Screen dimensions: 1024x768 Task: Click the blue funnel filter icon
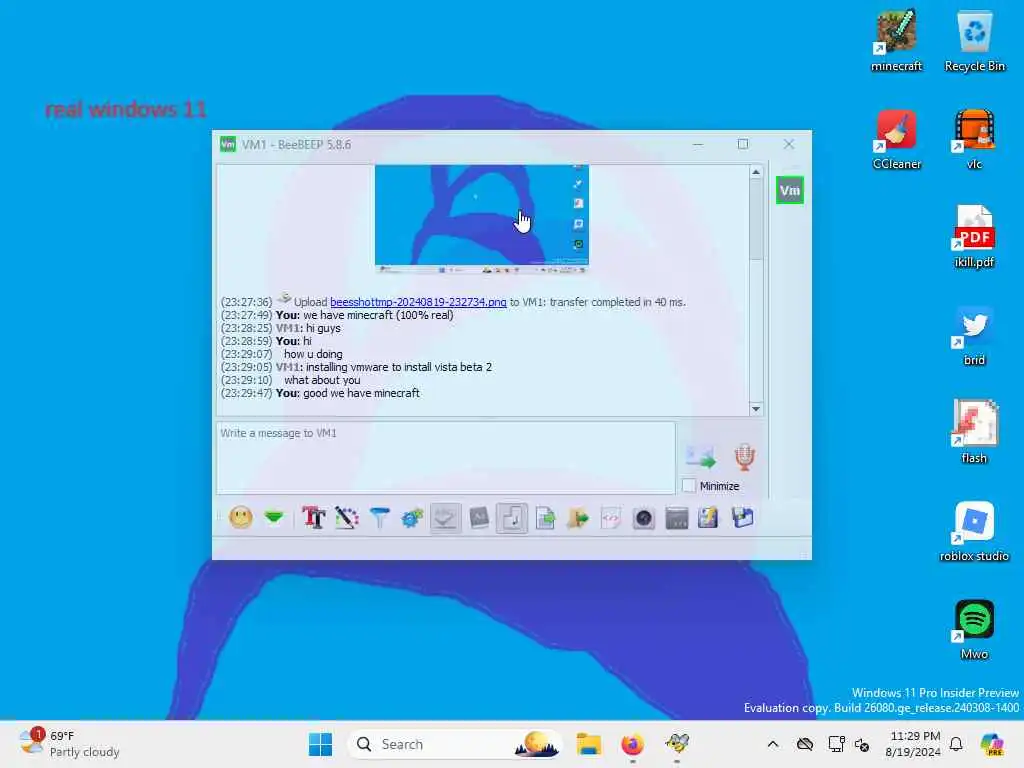(x=379, y=518)
